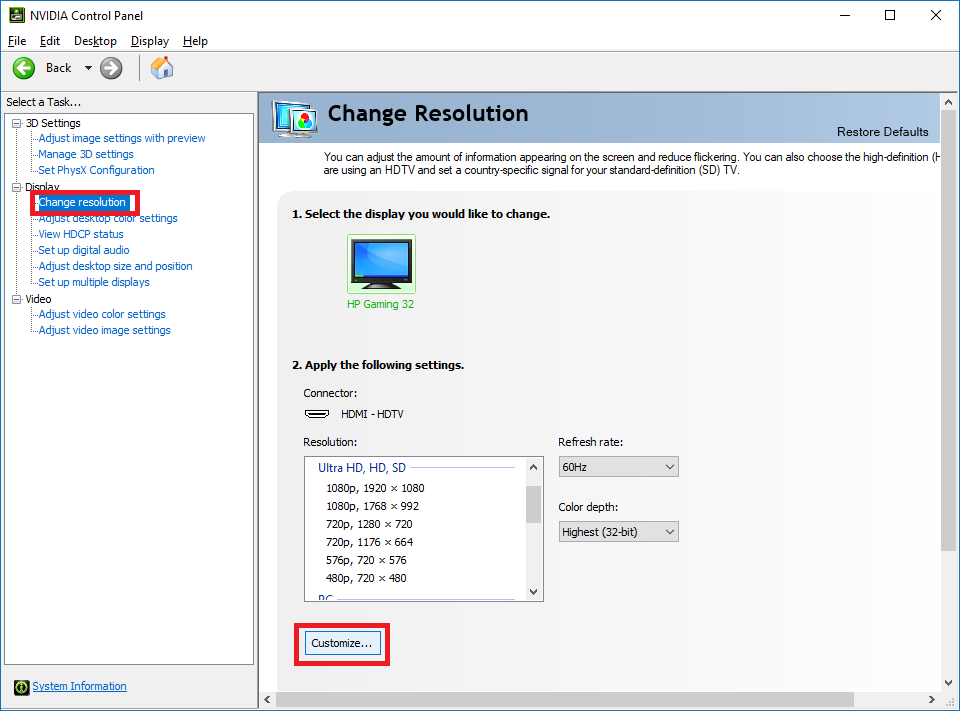The width and height of the screenshot is (961, 713).
Task: Select the HP Gaming 32 display icon
Action: click(x=380, y=264)
